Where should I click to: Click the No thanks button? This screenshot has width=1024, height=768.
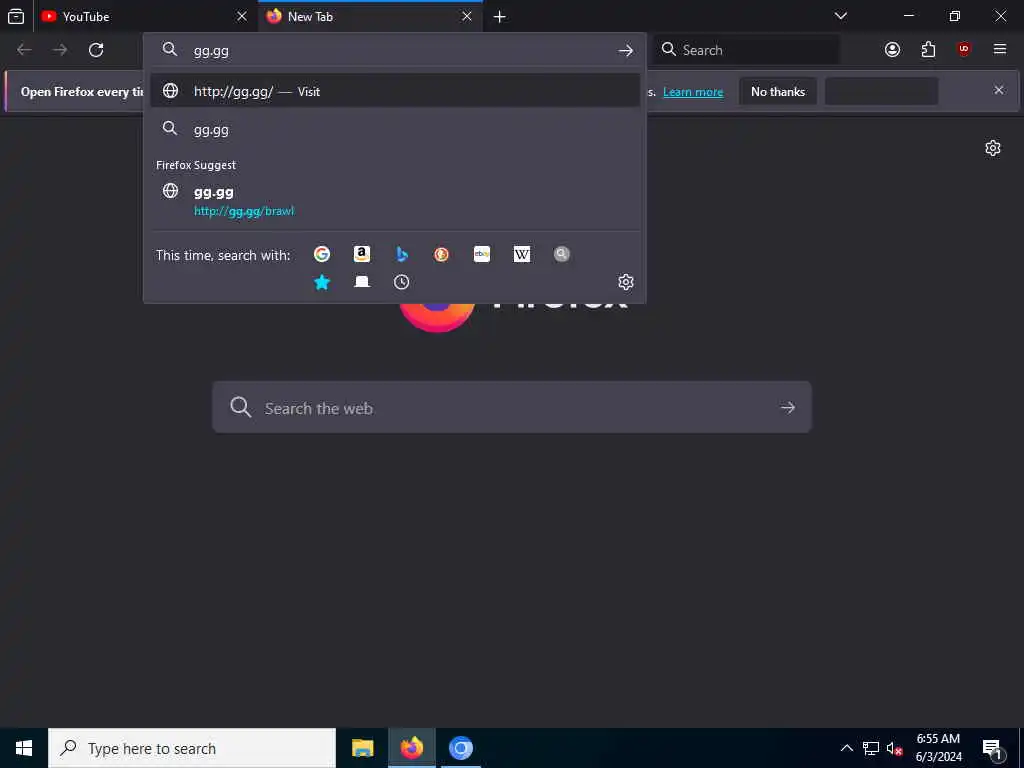pyautogui.click(x=778, y=91)
